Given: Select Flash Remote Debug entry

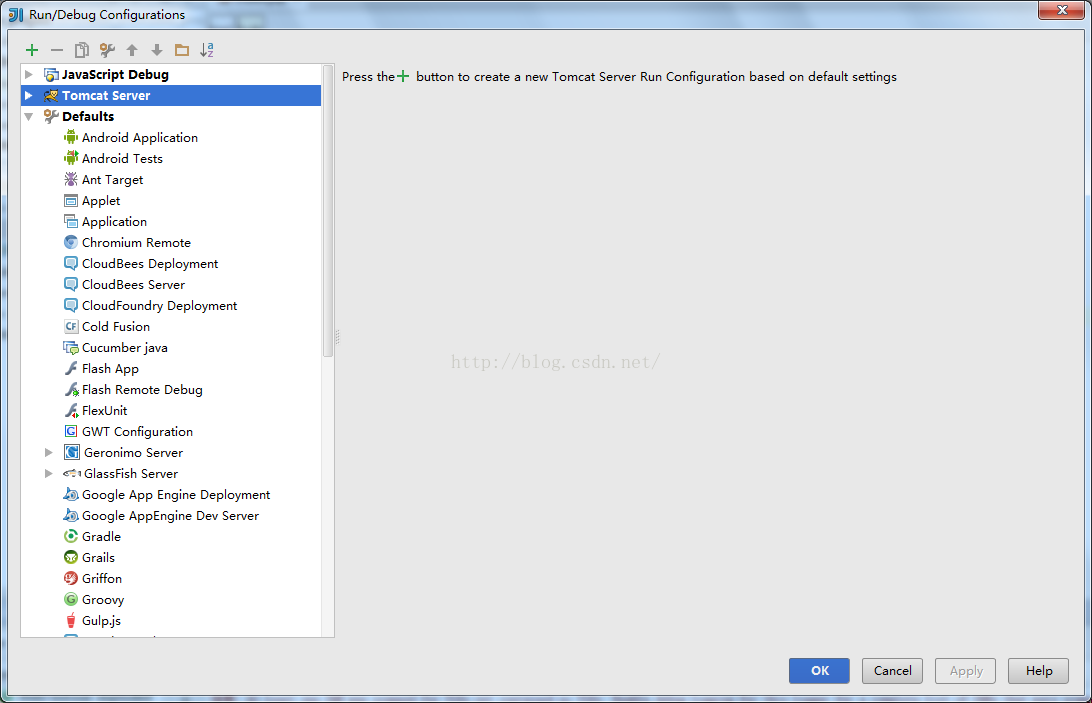Looking at the screenshot, I should click(x=142, y=389).
